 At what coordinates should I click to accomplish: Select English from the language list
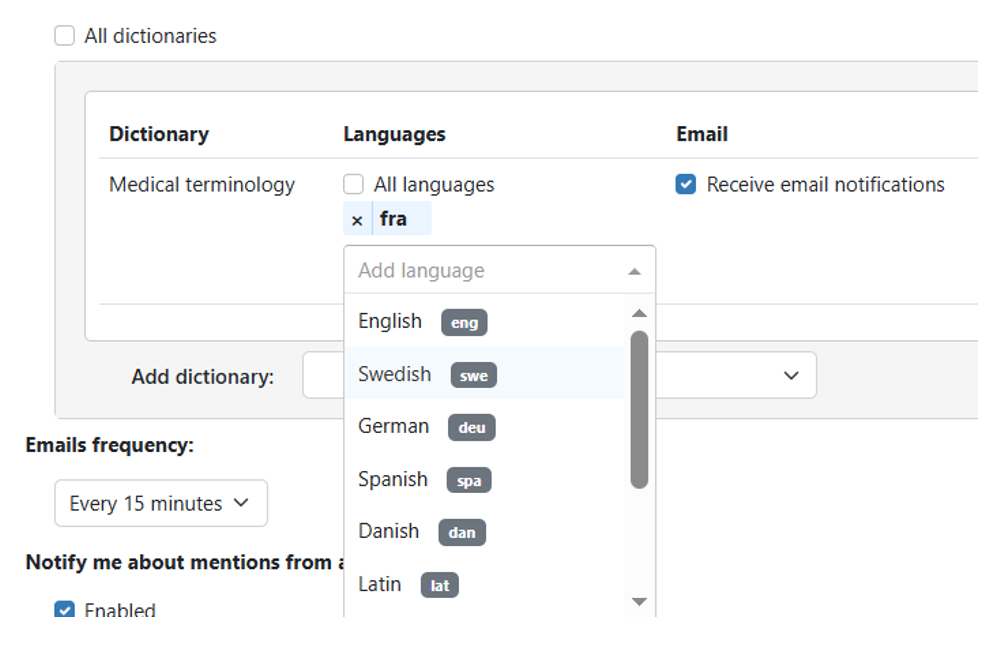pos(484,321)
